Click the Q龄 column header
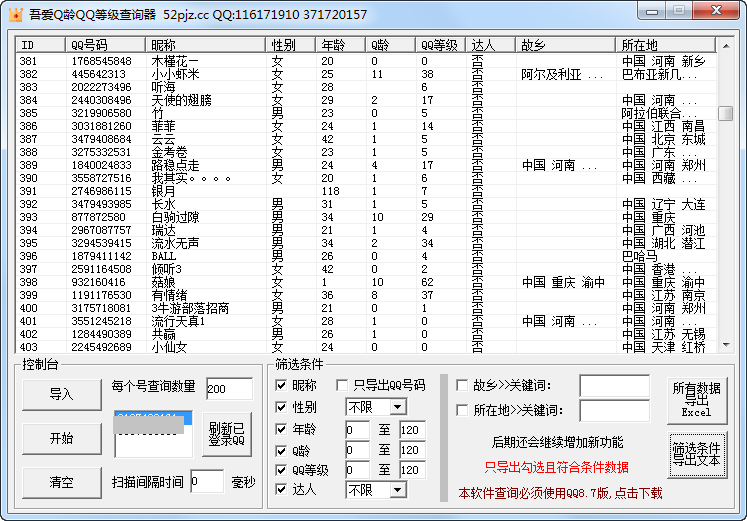This screenshot has width=747, height=521. coord(391,45)
